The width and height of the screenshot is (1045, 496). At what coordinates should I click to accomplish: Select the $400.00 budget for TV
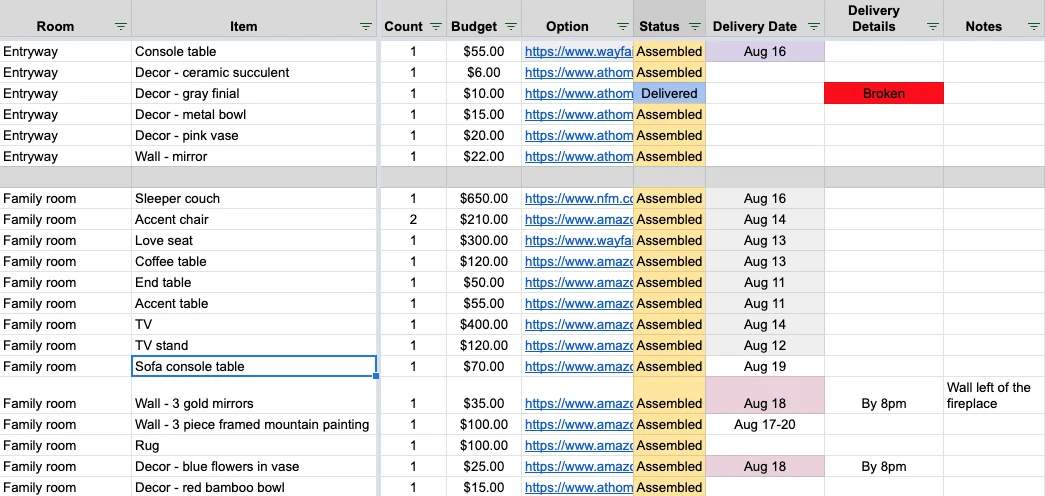pyautogui.click(x=484, y=325)
